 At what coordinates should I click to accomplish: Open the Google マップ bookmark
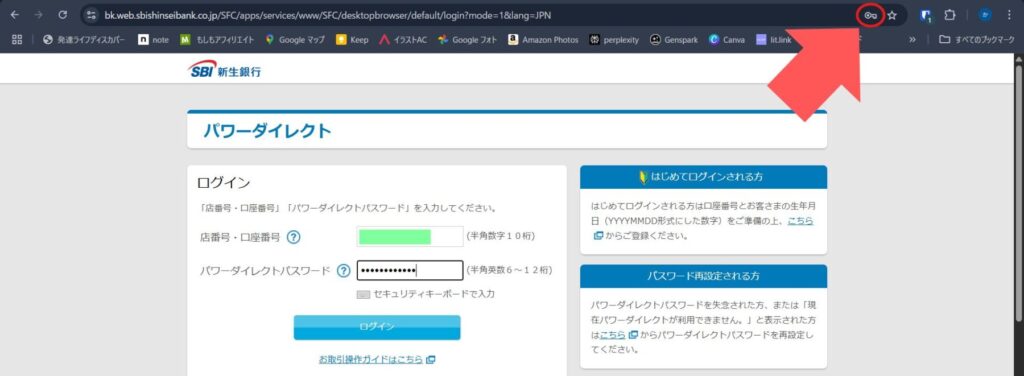click(295, 40)
